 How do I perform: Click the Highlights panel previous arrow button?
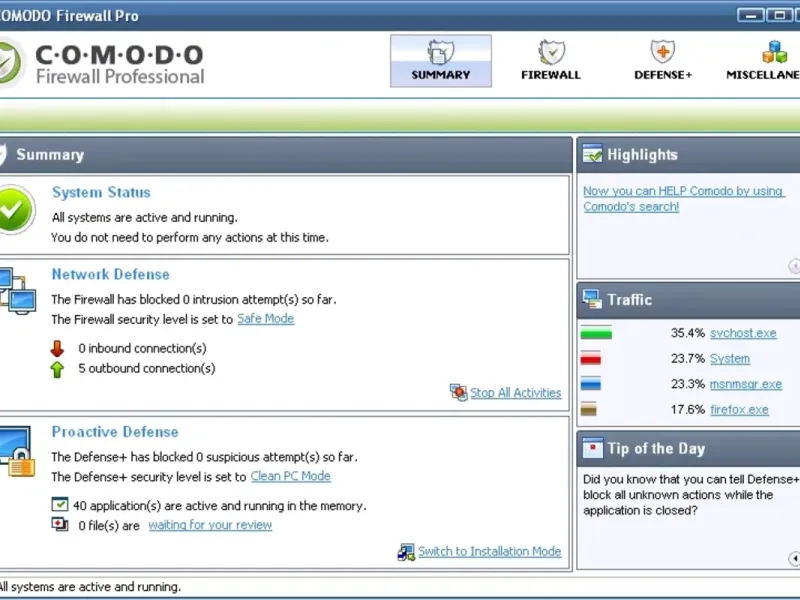click(794, 266)
